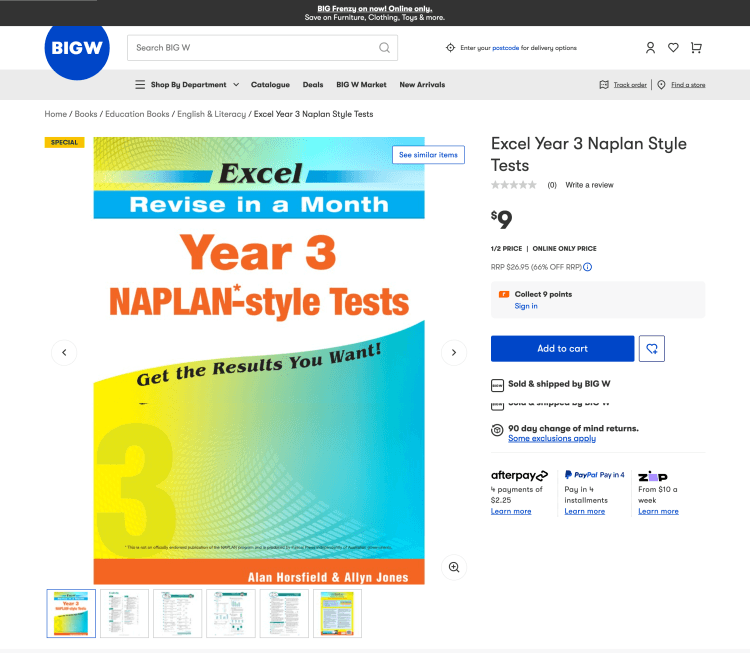Add to wishlist heart button beside Add to cart

pos(651,349)
